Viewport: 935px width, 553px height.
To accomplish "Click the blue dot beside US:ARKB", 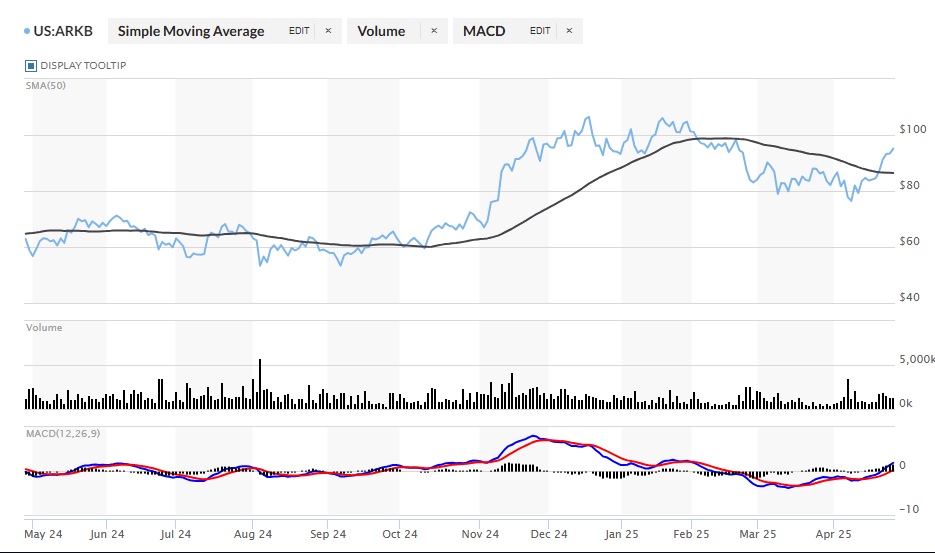I will (x=26, y=31).
